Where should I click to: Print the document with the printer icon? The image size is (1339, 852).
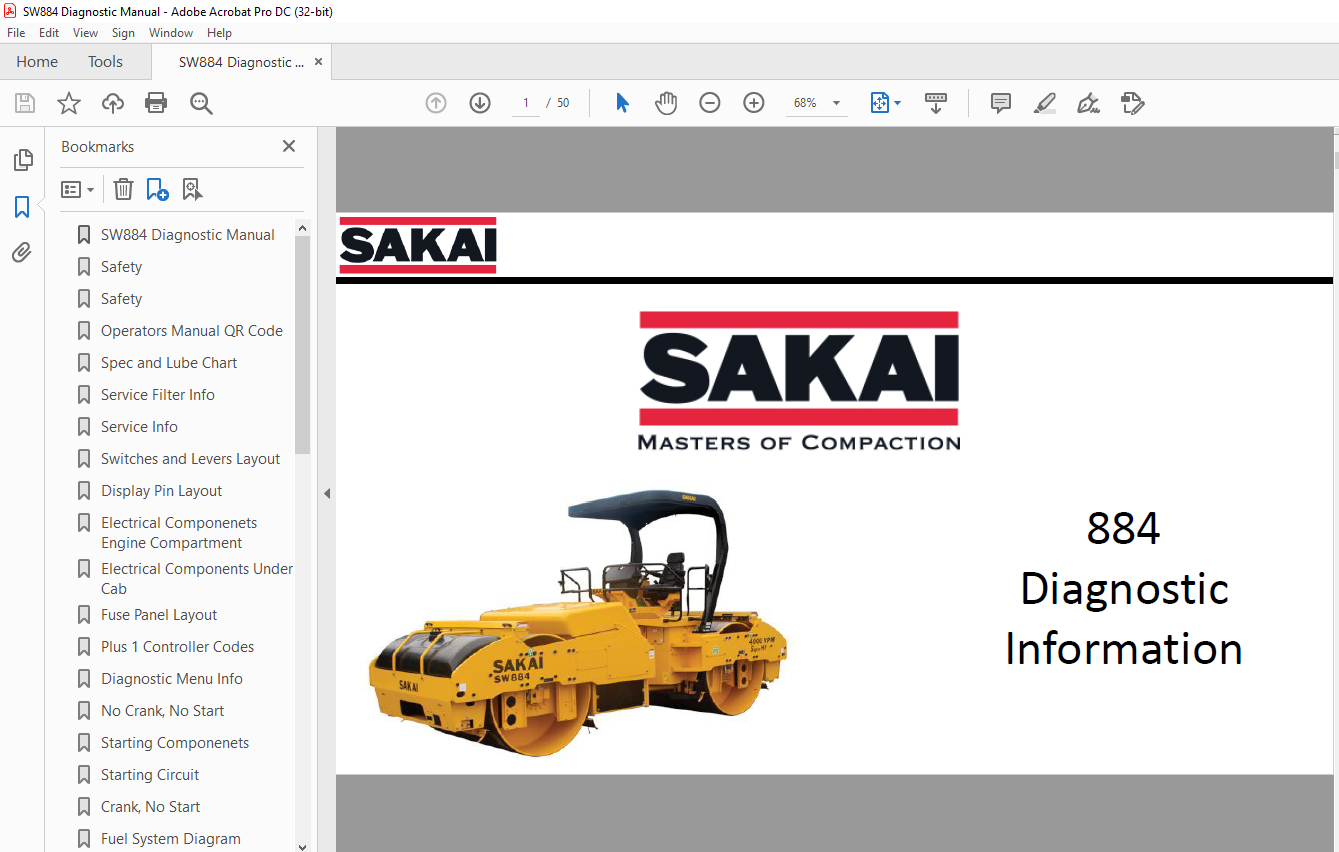point(156,103)
